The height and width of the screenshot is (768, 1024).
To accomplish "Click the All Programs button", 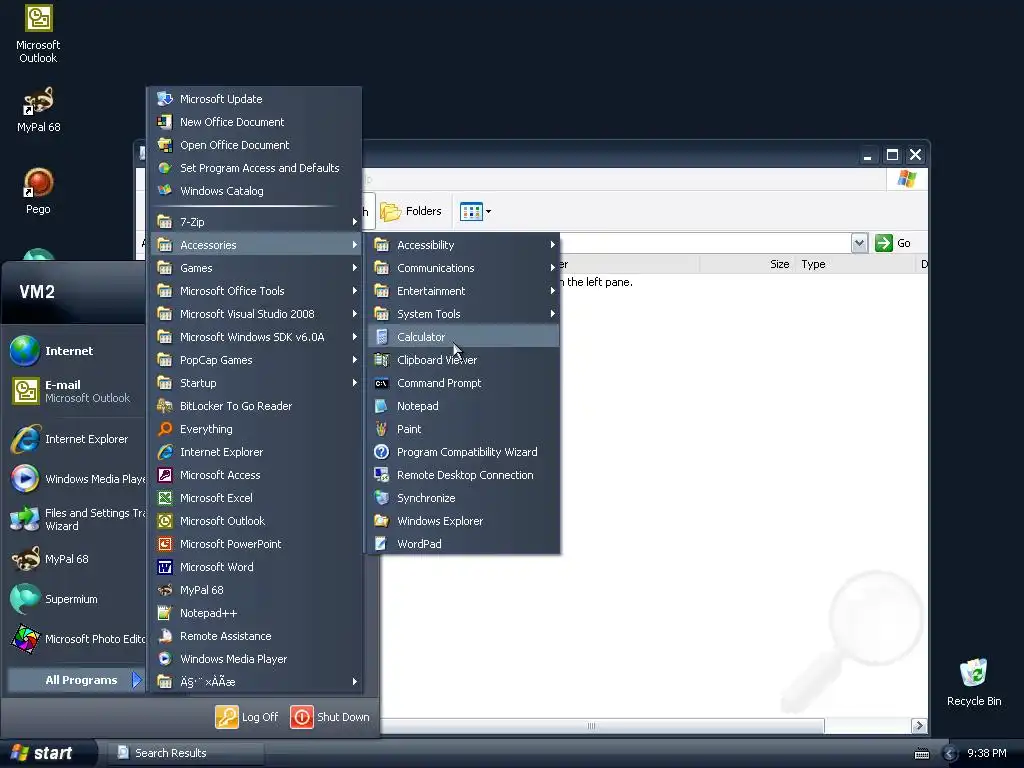I will (x=75, y=680).
